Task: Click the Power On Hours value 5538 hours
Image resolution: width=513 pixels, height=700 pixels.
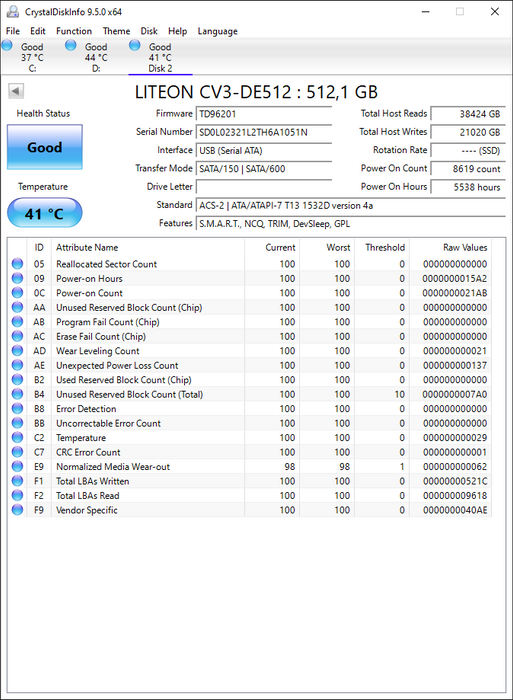Action: [468, 187]
